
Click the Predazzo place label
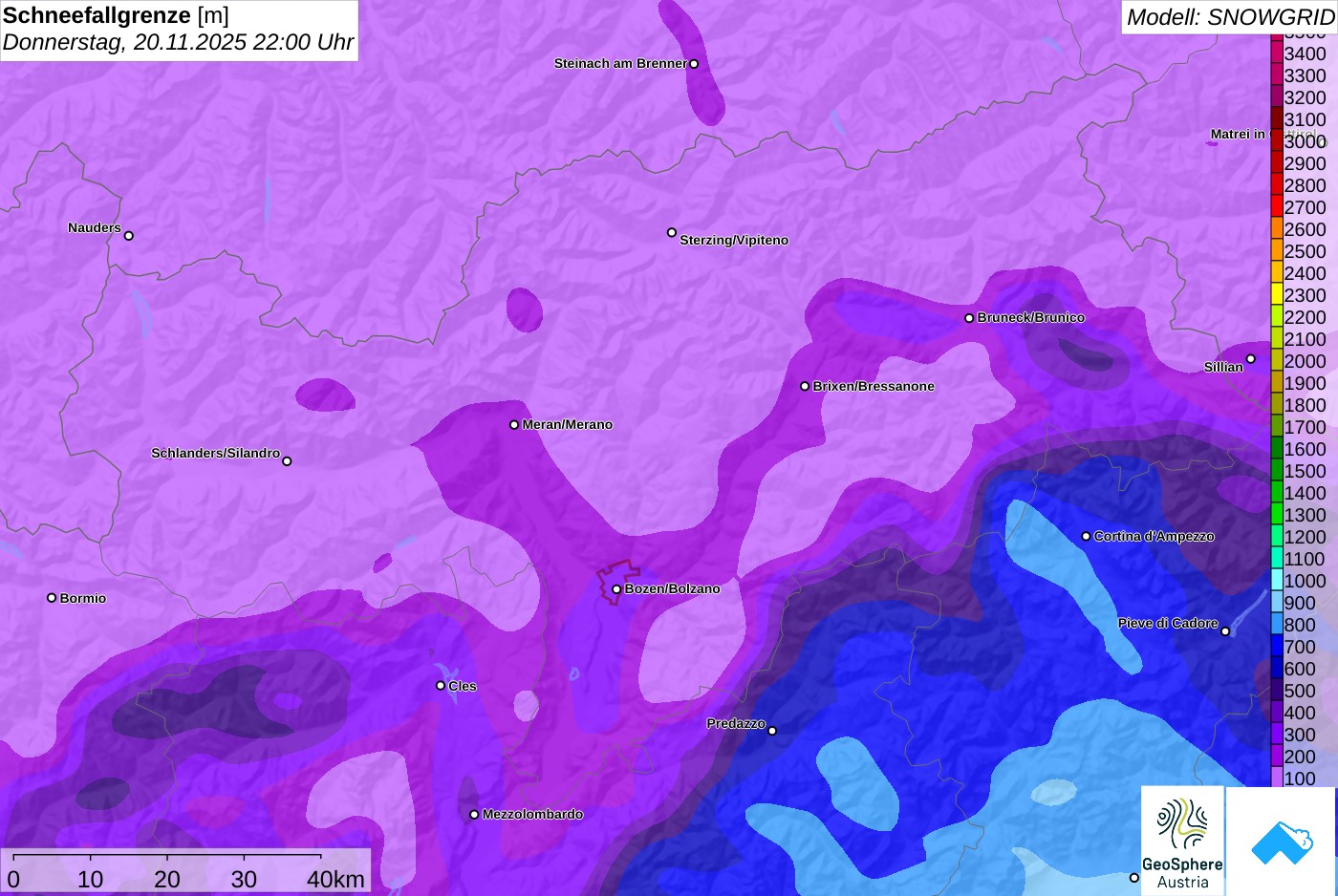click(736, 723)
